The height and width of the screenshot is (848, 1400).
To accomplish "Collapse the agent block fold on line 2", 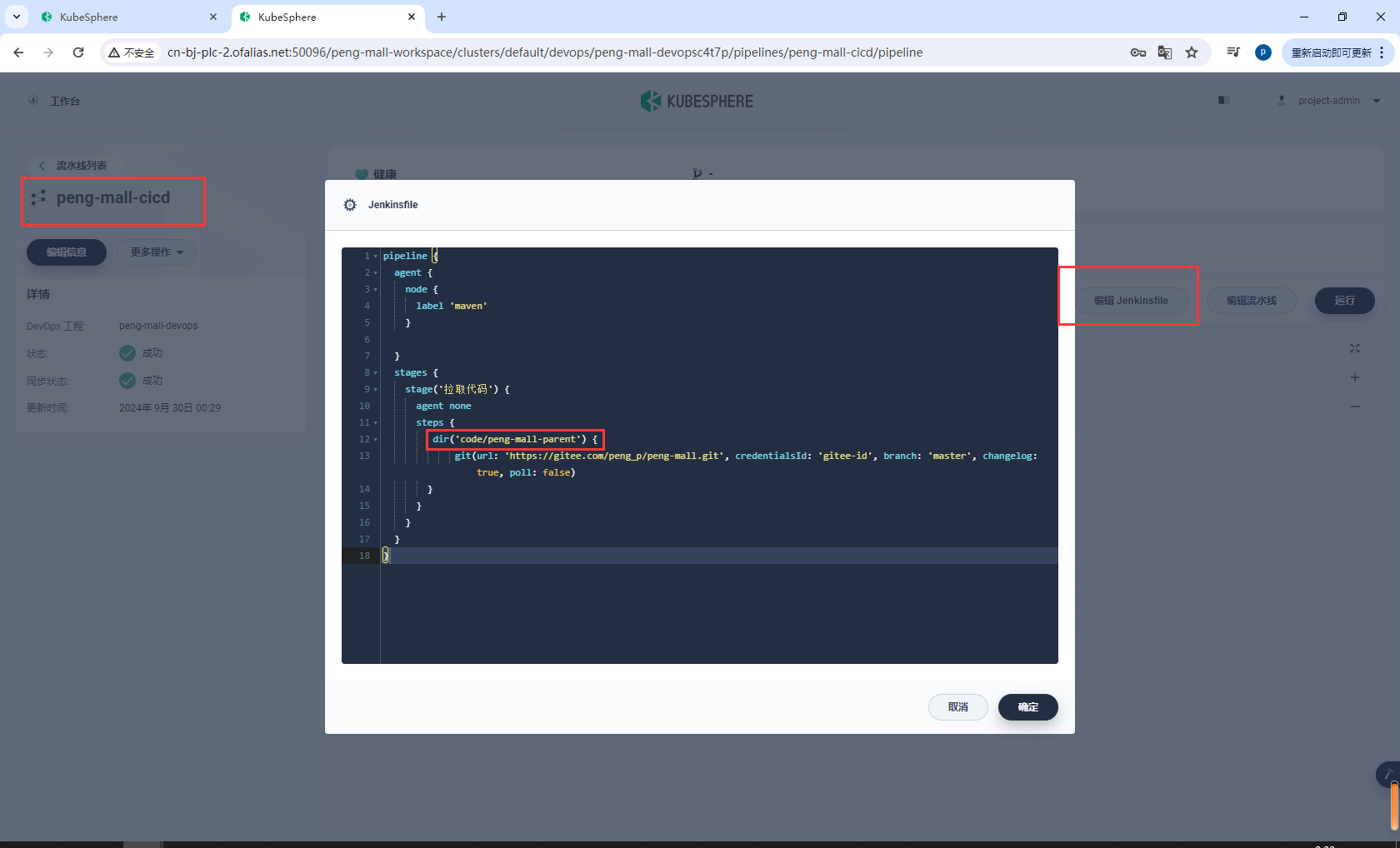I will tap(376, 273).
